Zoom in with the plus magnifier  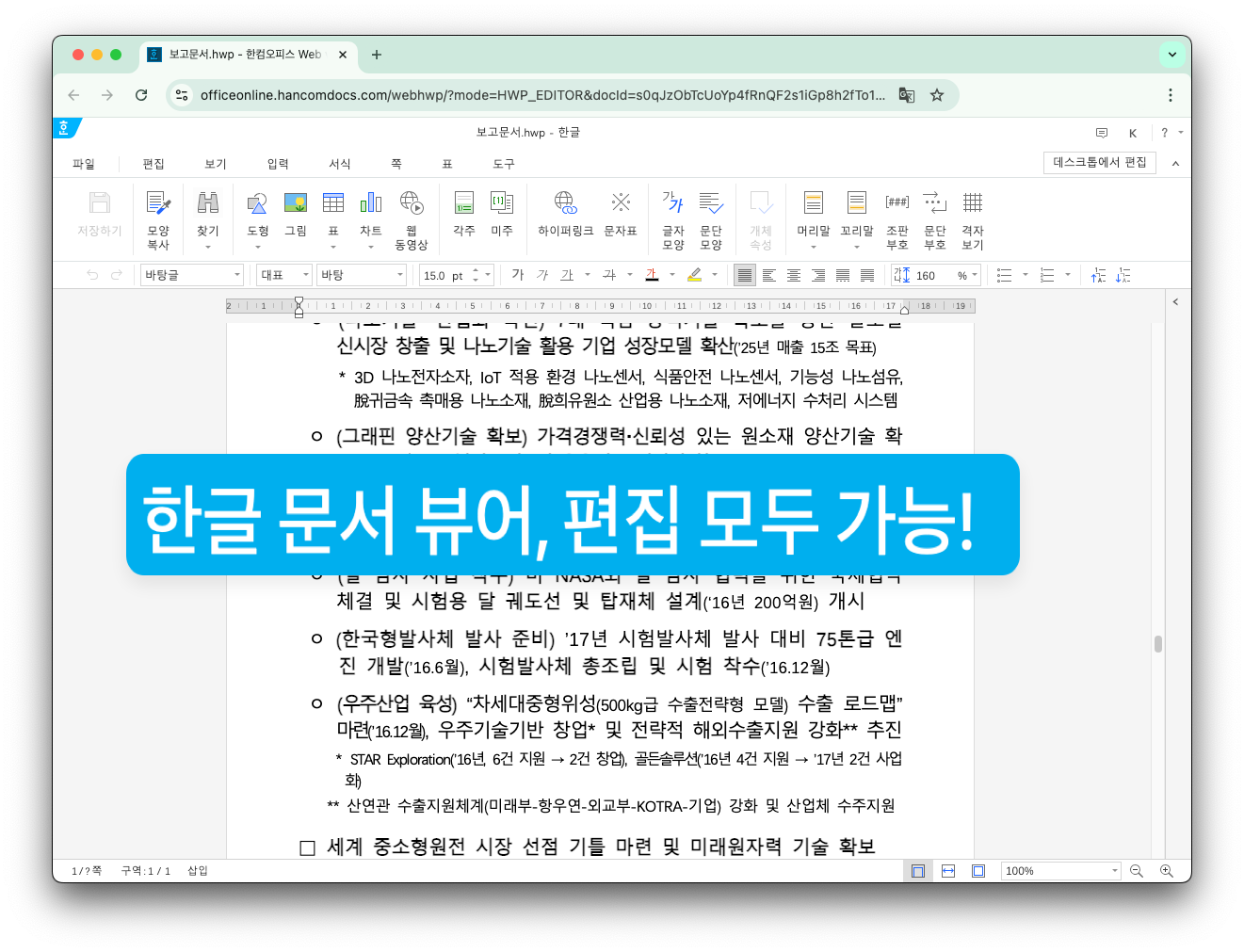[1167, 871]
